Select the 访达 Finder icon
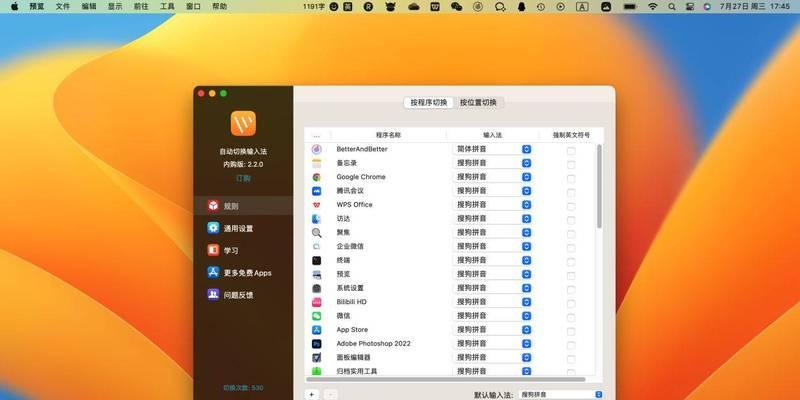800x400 pixels. coord(316,218)
